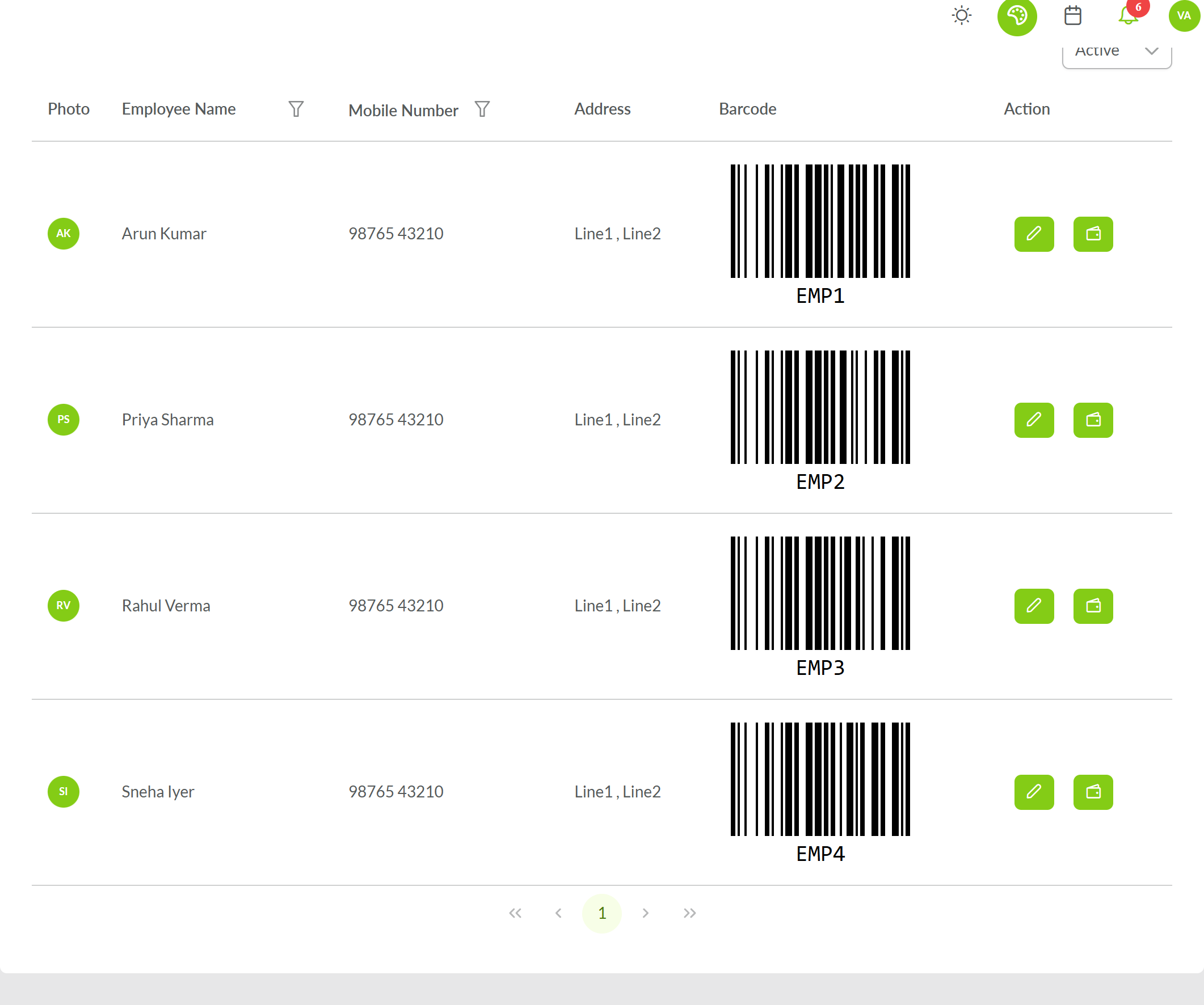
Task: Go to first page of results
Action: coord(515,913)
